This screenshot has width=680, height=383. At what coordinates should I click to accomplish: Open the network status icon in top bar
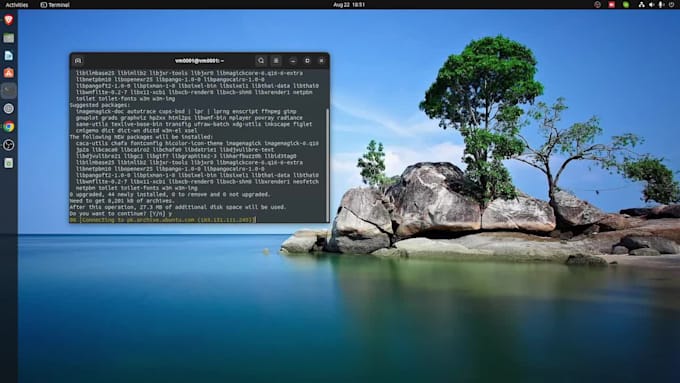tap(641, 5)
